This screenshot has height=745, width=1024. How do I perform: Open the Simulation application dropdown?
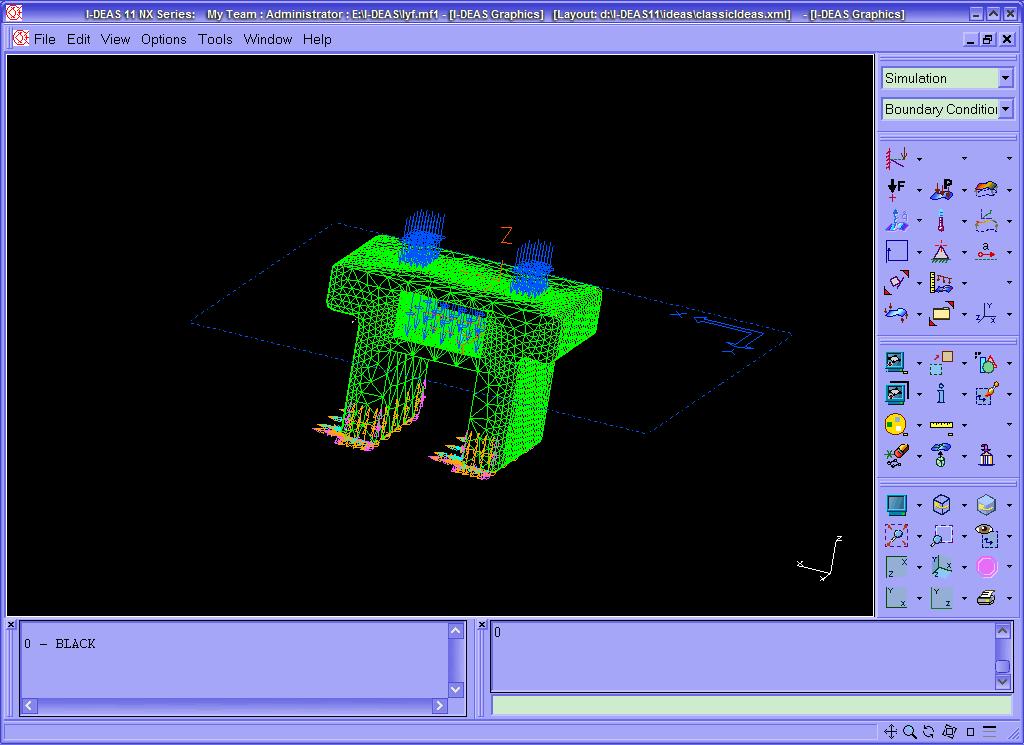pyautogui.click(x=1005, y=78)
